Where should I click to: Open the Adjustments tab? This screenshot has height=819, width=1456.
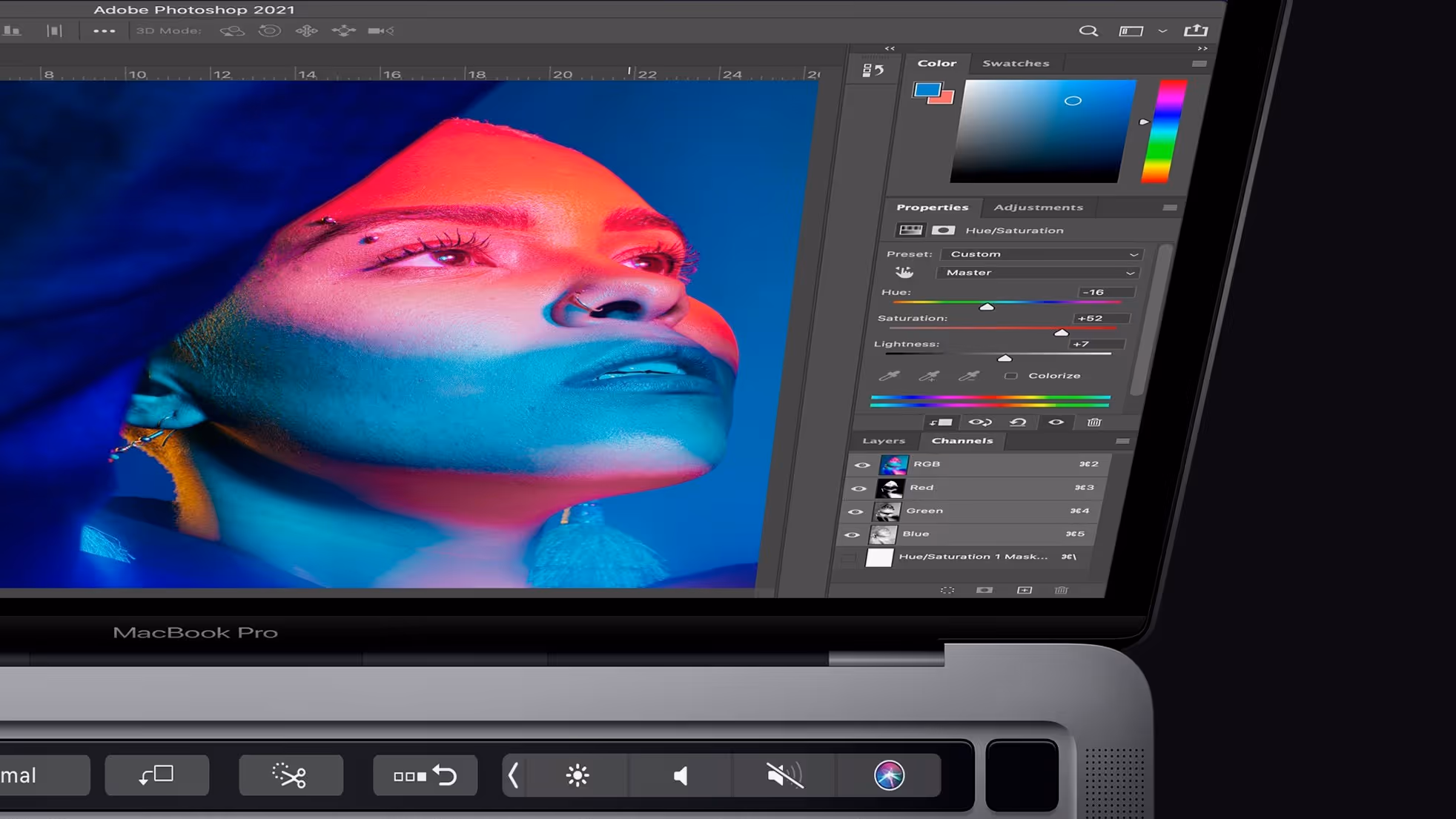[1038, 208]
